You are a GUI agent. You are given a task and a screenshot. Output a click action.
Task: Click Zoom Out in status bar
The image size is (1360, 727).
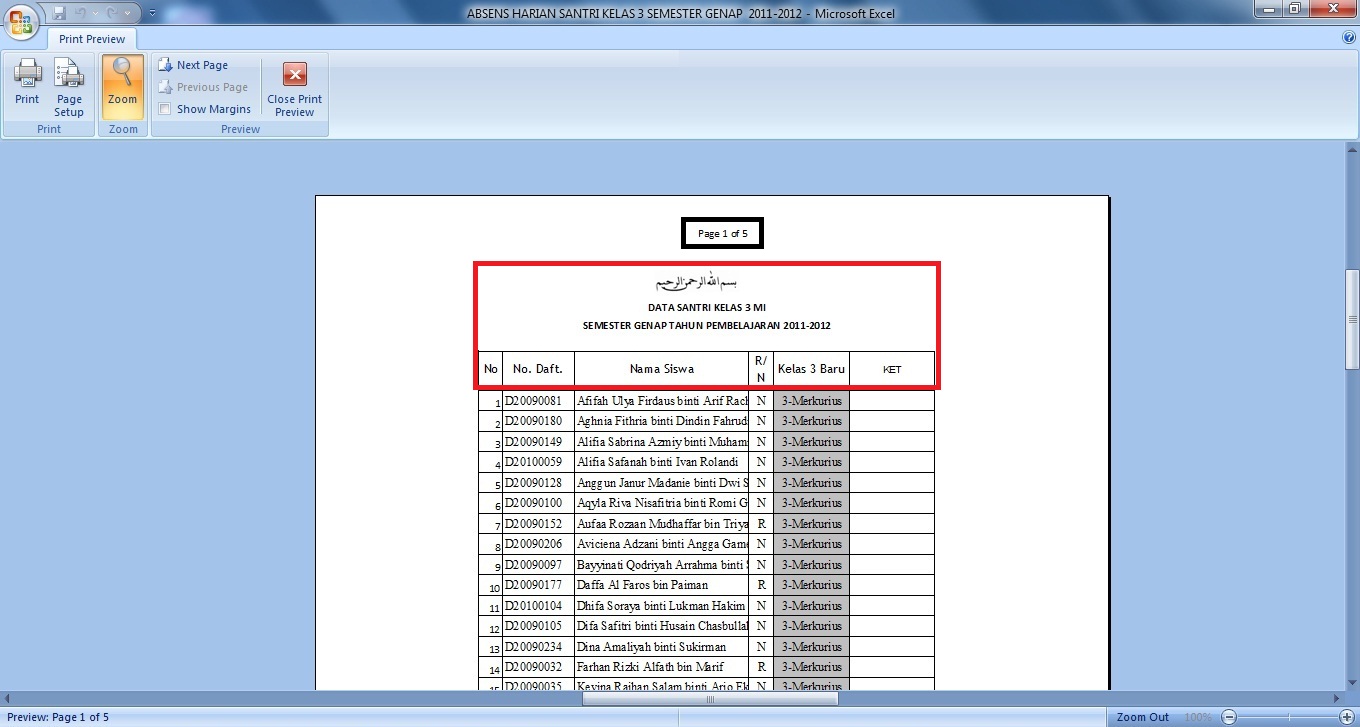1142,717
